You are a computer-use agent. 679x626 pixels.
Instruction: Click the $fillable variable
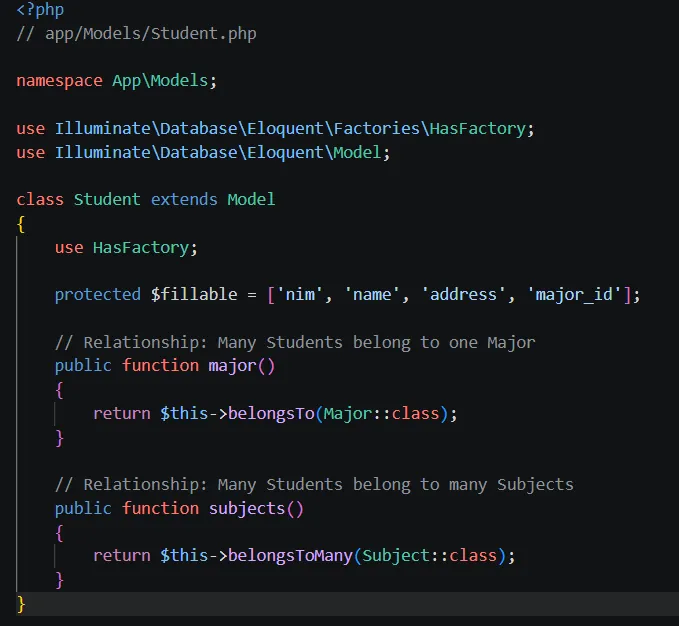click(x=194, y=295)
